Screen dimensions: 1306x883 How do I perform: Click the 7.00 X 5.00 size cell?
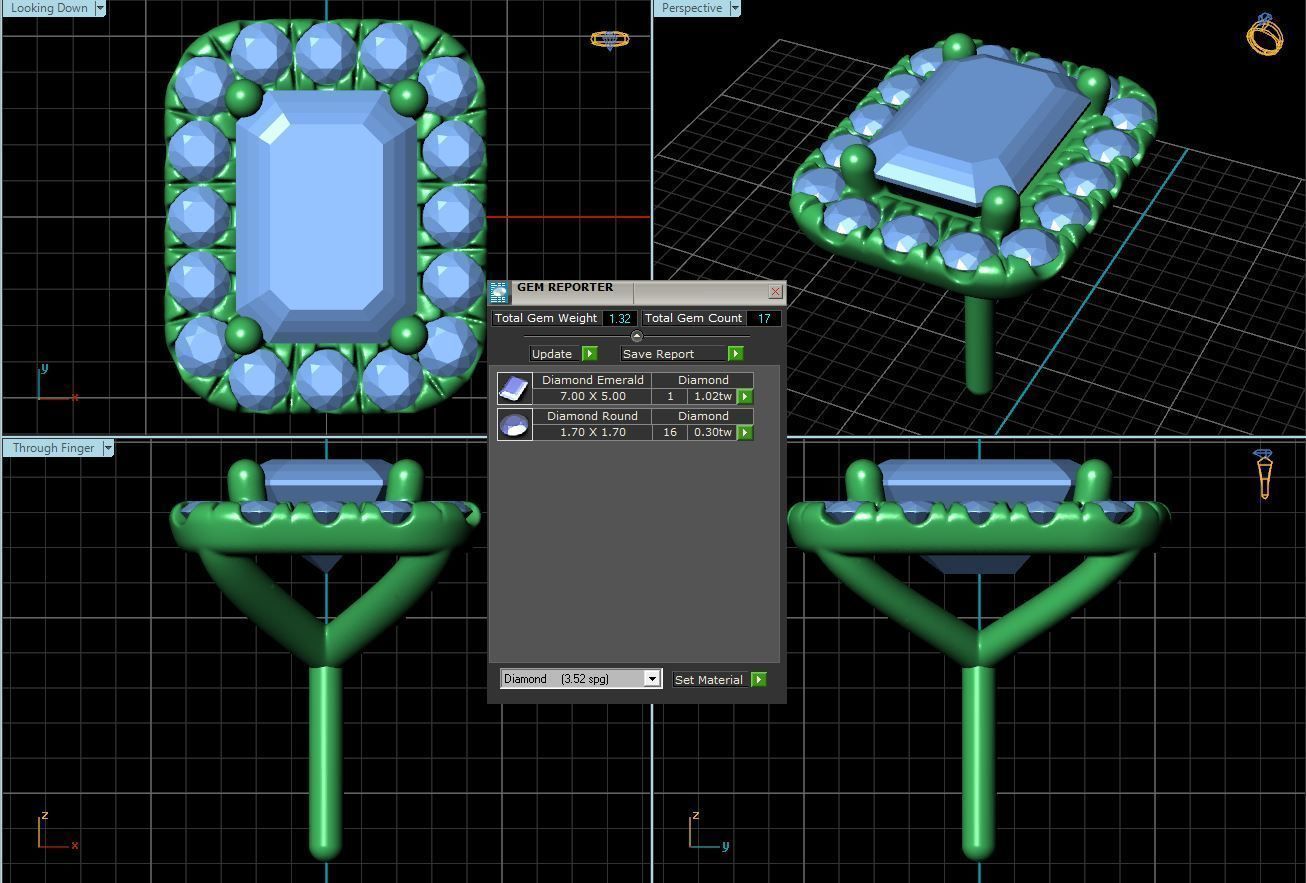592,396
